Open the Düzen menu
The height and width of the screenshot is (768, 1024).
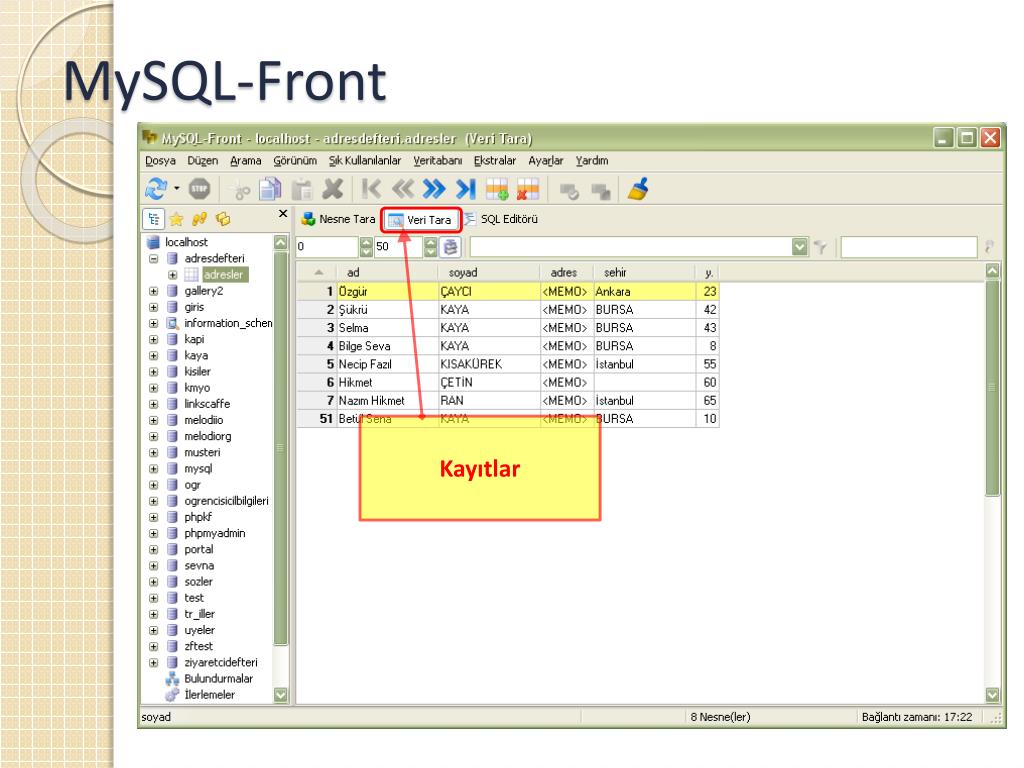(202, 161)
